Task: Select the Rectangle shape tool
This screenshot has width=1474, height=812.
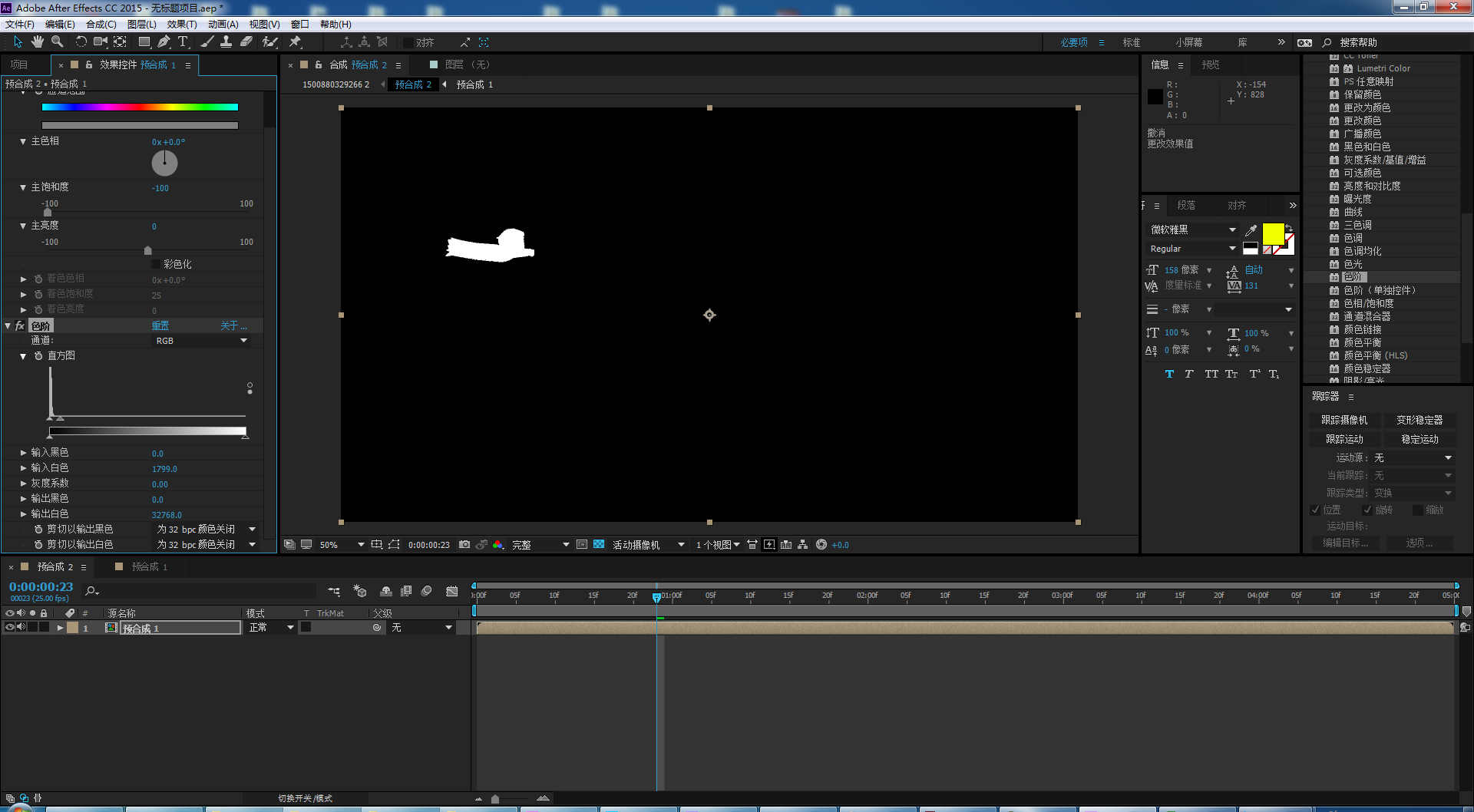Action: click(x=144, y=42)
